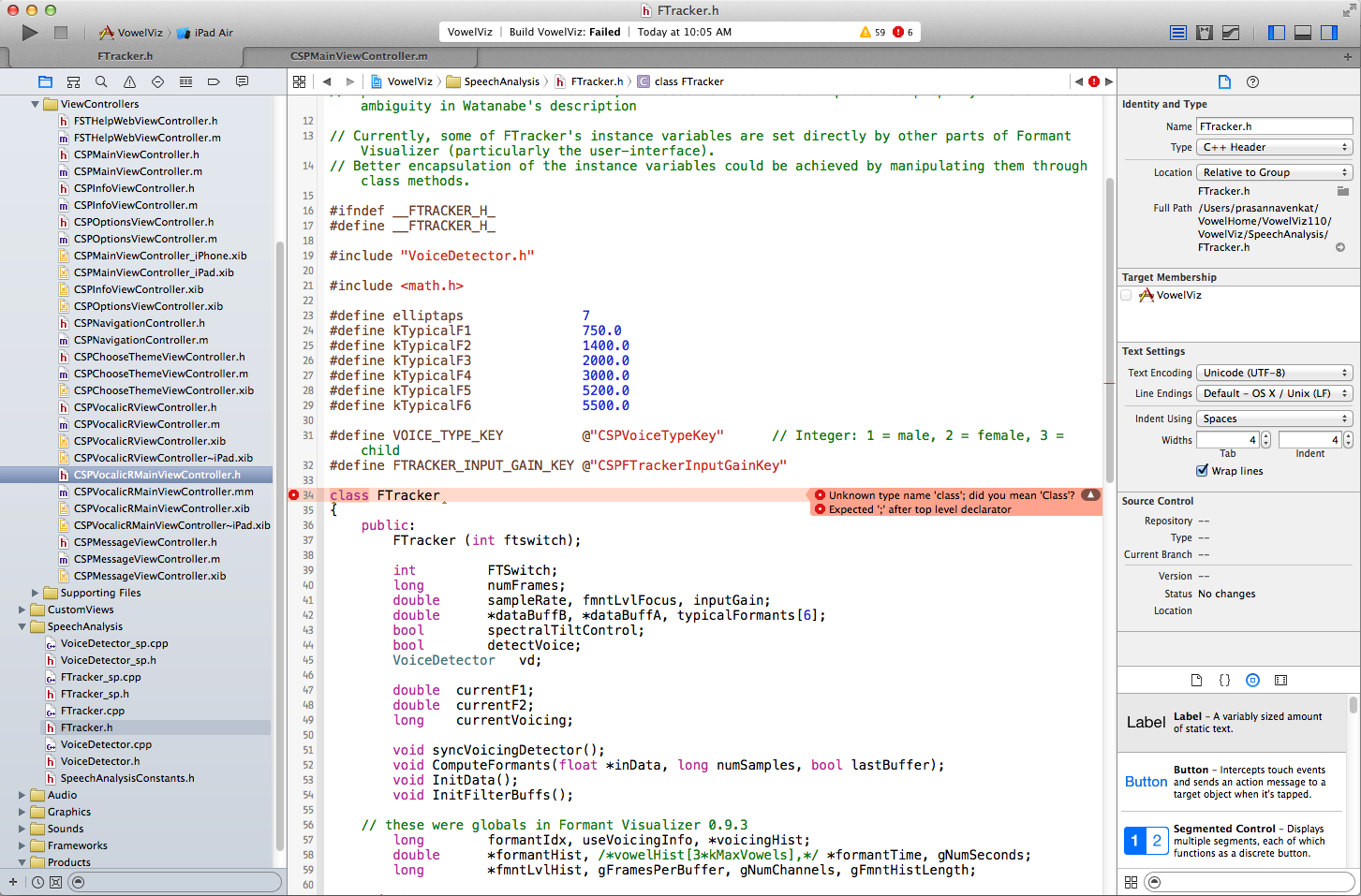Enable VowelViz target membership checkbox

pos(1127,295)
